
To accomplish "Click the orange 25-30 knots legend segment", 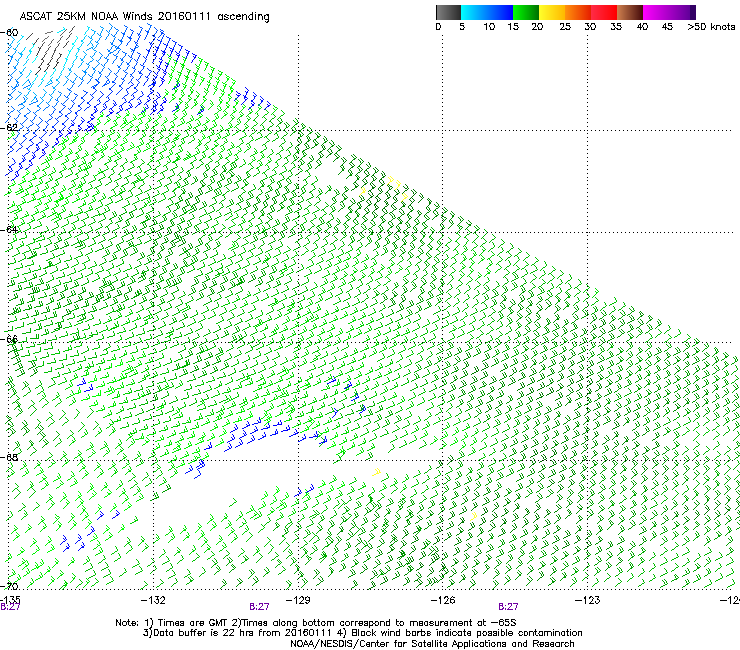I will coord(578,12).
